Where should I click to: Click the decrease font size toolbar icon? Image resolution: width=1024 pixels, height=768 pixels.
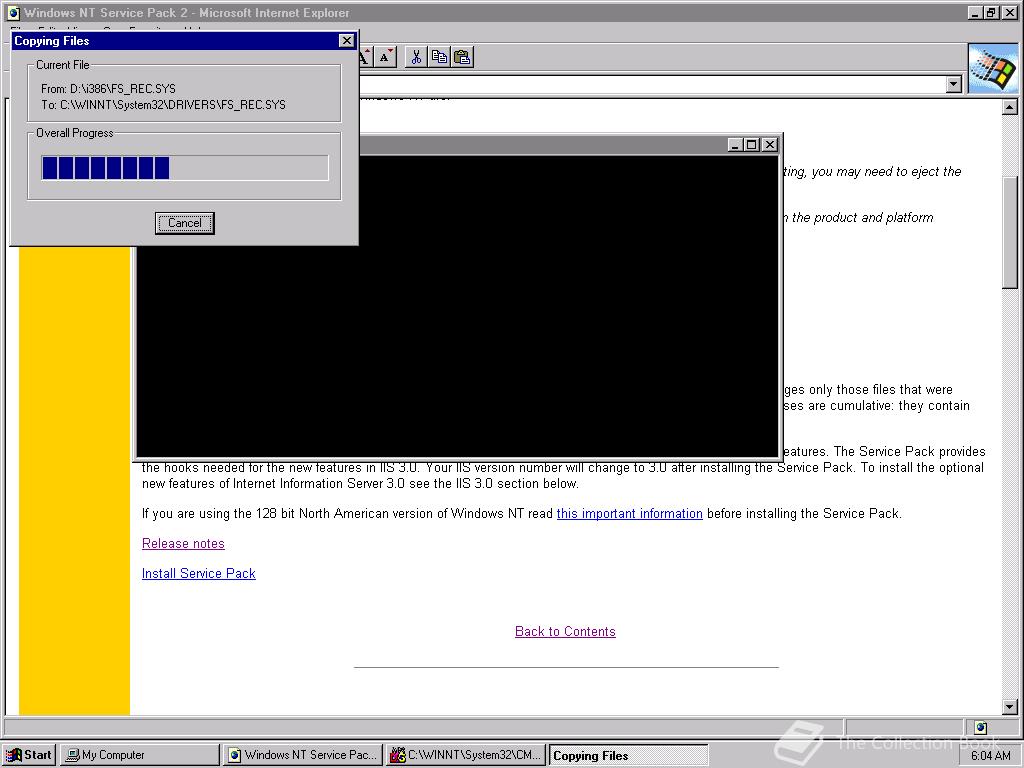click(386, 57)
